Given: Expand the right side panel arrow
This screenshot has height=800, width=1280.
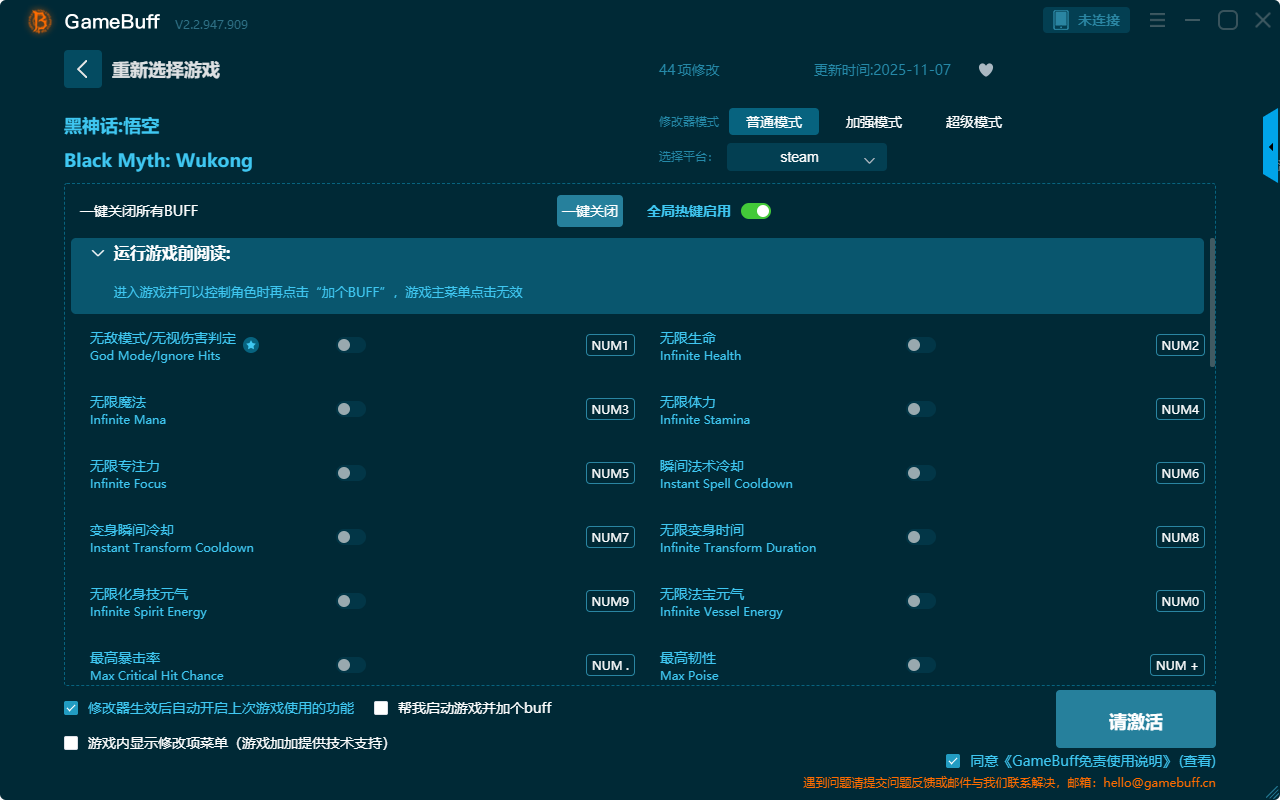Looking at the screenshot, I should point(1271,146).
